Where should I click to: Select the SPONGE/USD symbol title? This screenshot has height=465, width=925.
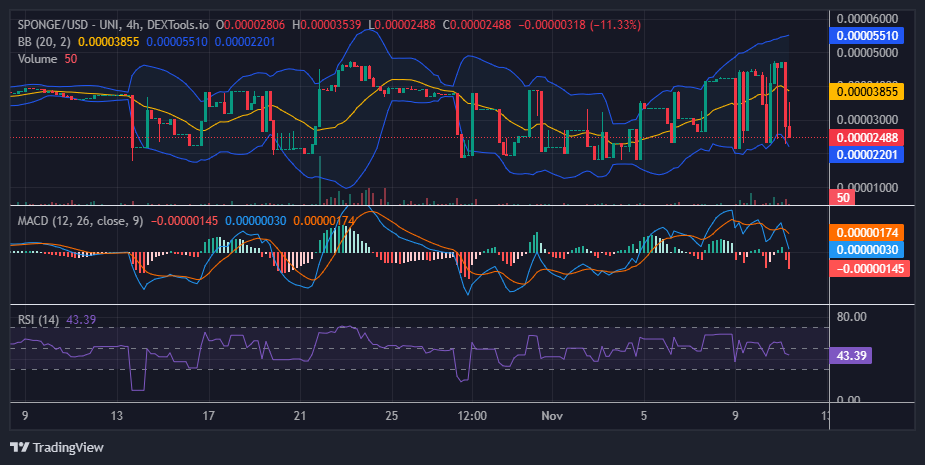[x=53, y=25]
